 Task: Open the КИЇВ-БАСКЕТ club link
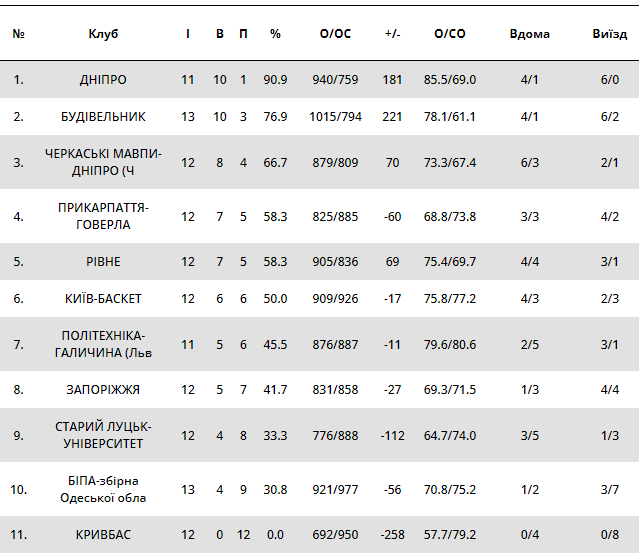tap(103, 299)
